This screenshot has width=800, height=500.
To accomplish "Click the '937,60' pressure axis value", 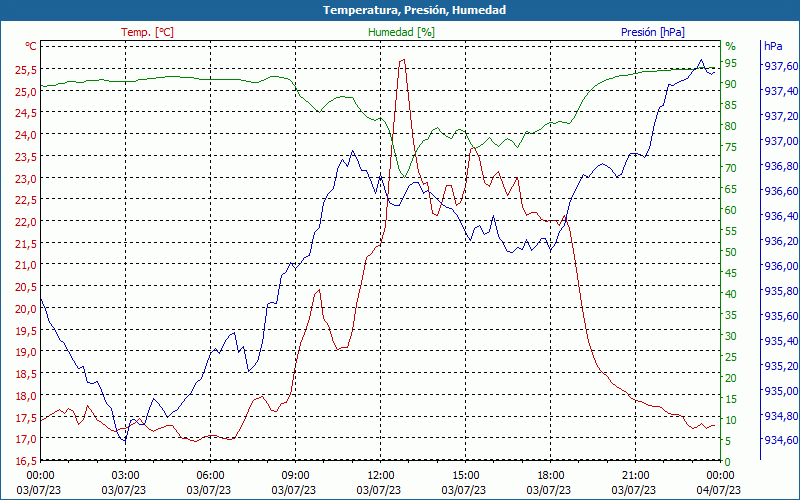I will click(x=781, y=66).
